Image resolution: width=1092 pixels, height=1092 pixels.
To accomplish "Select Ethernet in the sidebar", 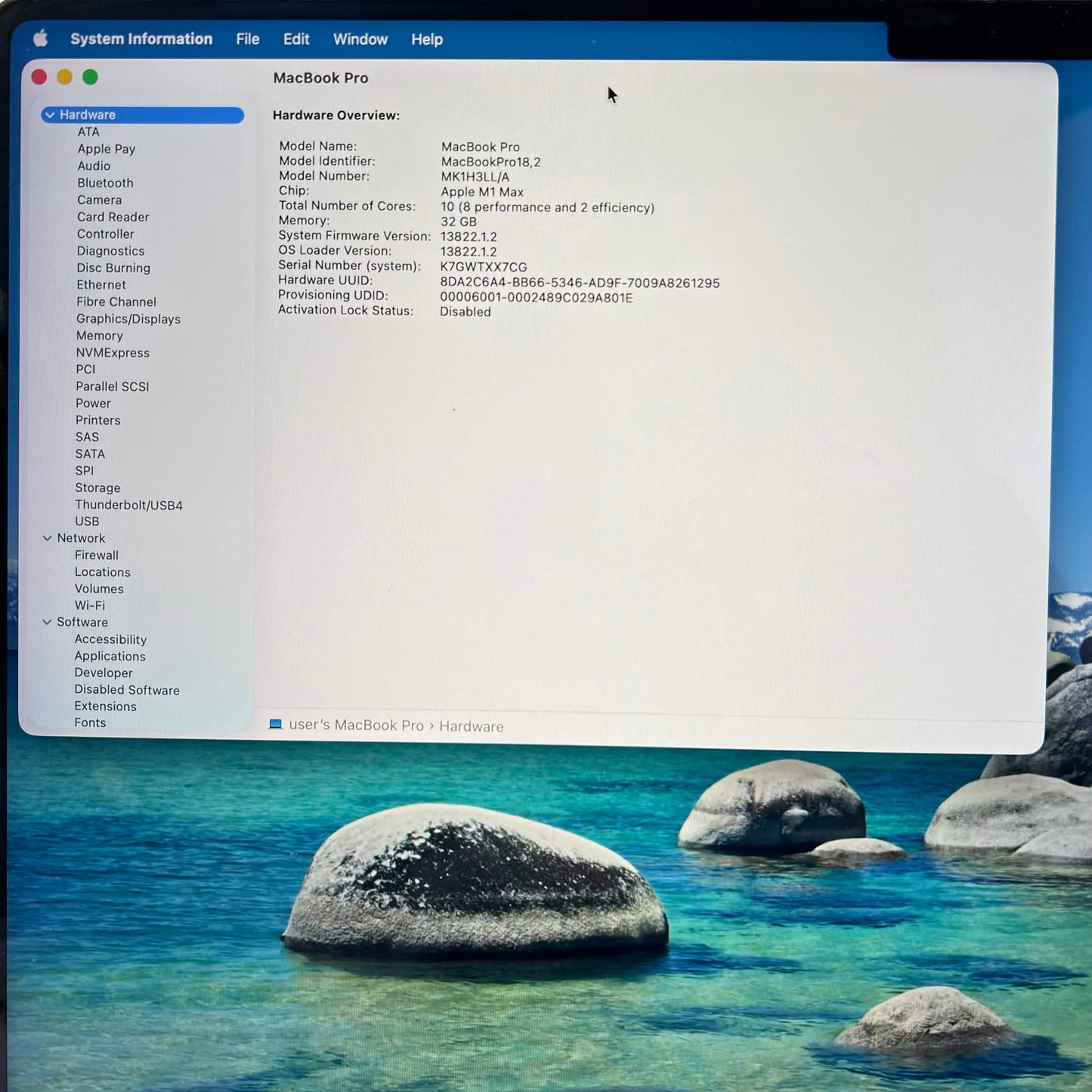I will coord(101,285).
